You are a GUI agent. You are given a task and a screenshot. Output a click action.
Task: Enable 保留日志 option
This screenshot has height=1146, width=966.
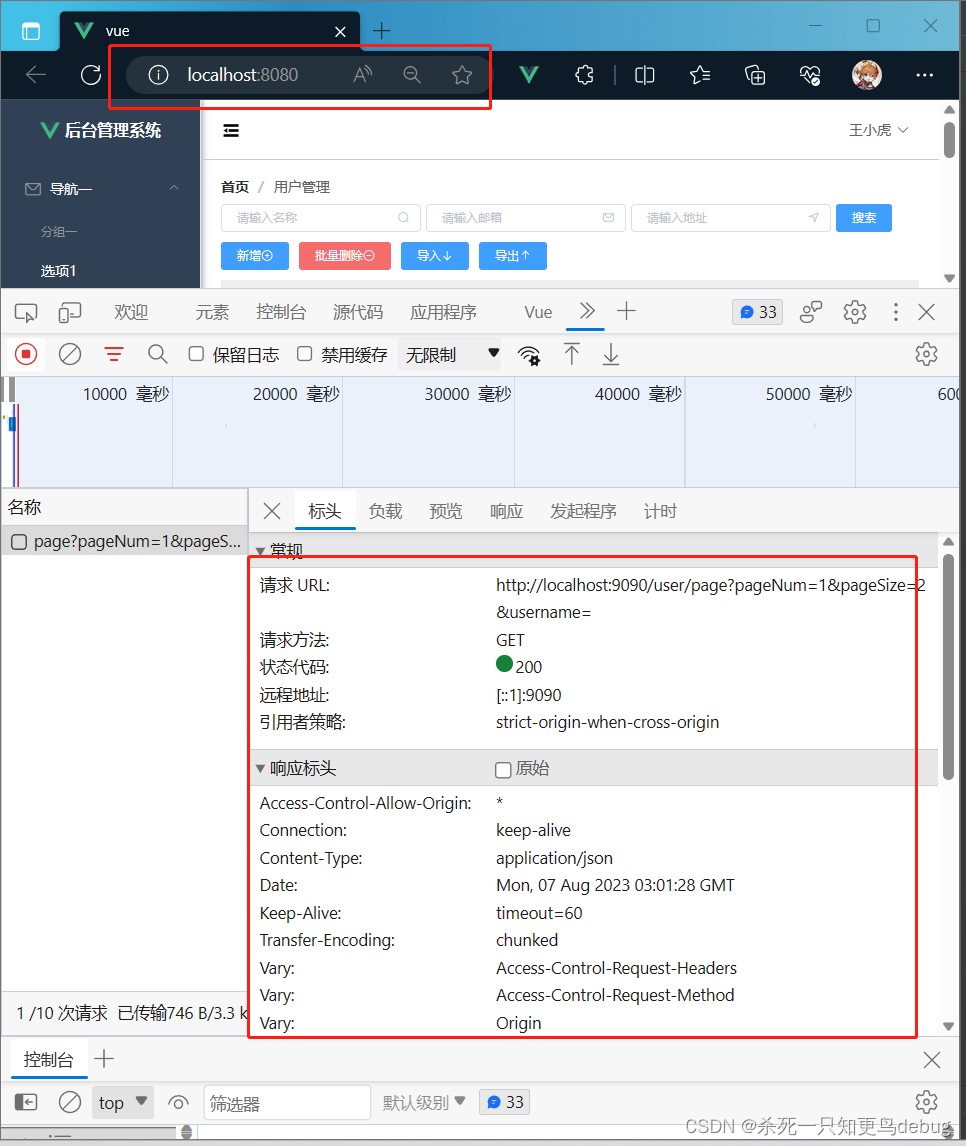click(196, 354)
